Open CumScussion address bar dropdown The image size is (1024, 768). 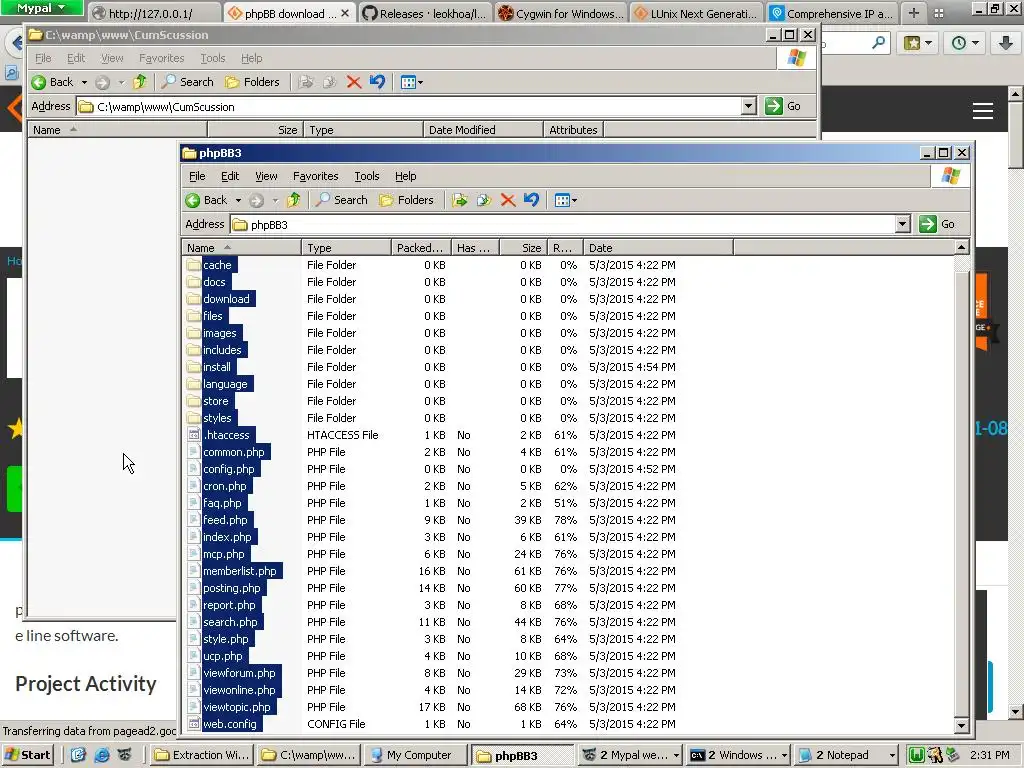(748, 106)
